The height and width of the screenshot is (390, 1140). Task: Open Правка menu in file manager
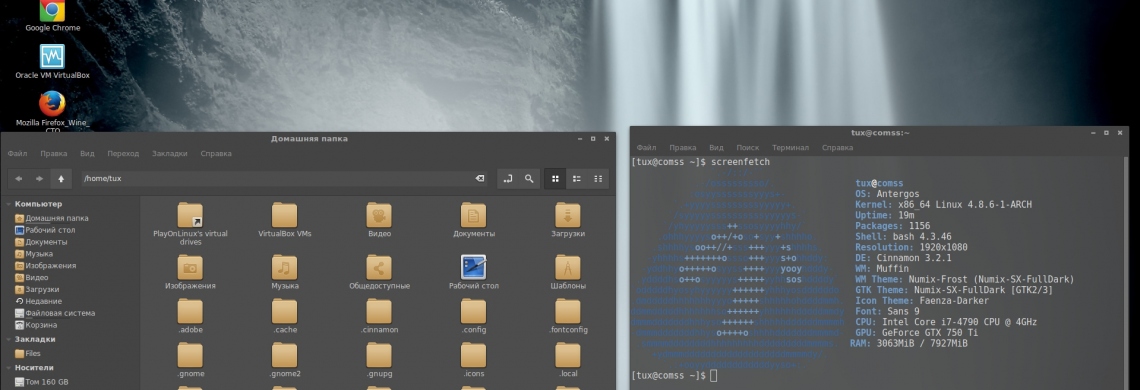pos(54,154)
